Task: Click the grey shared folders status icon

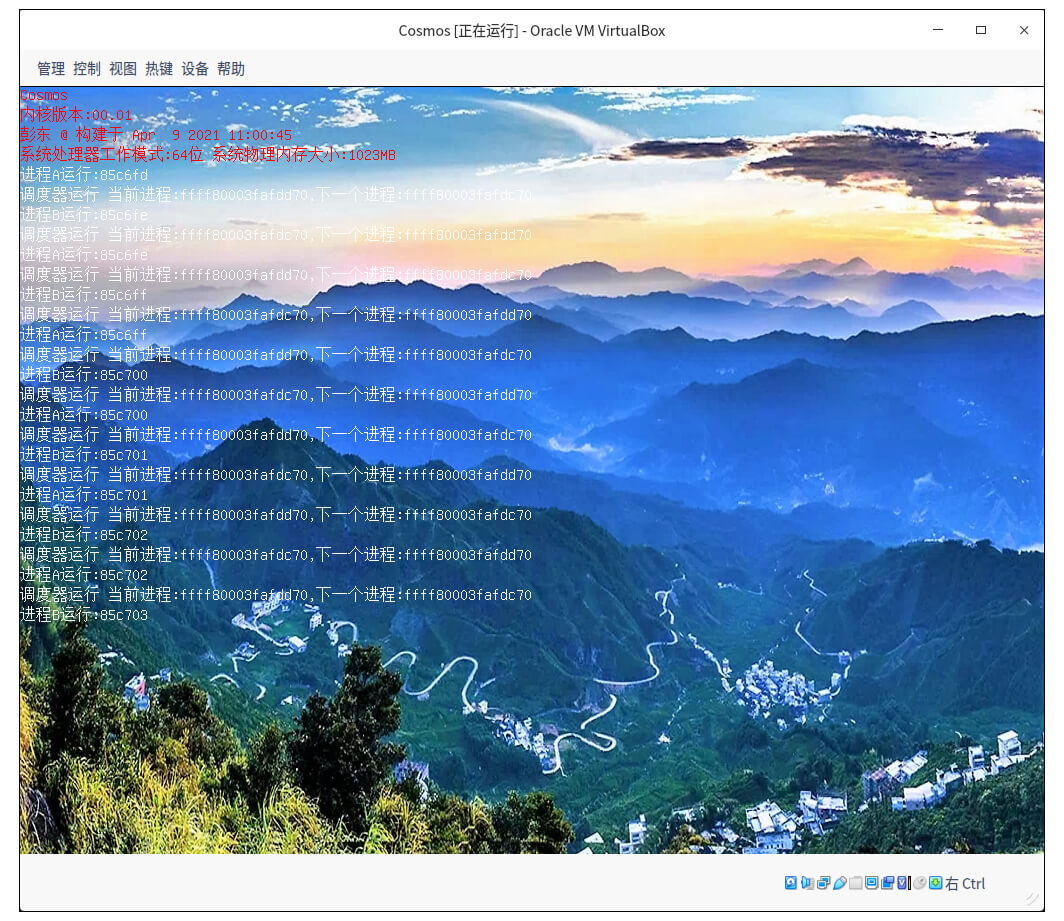Action: (x=856, y=882)
